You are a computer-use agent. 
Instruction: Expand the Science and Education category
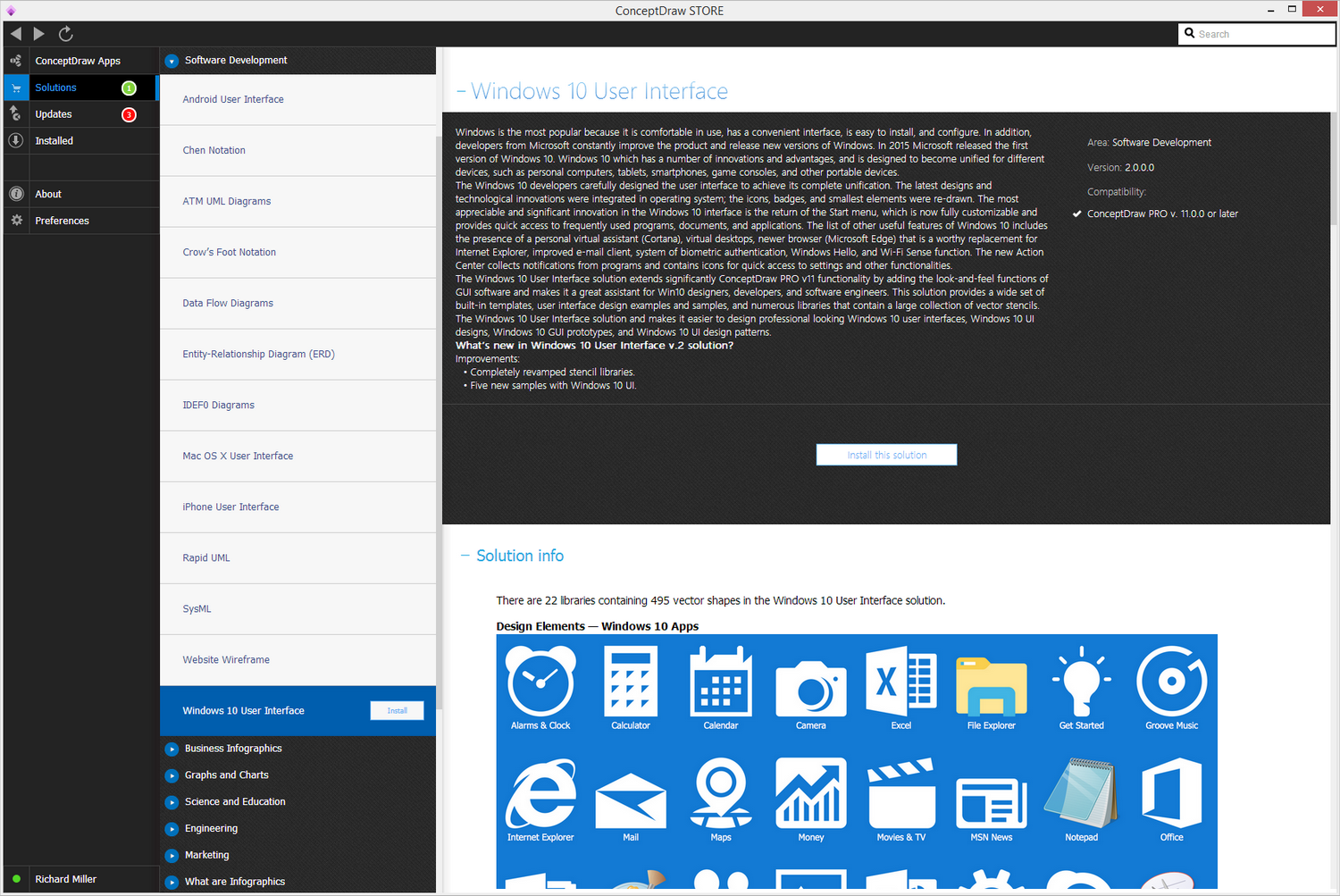coord(172,802)
